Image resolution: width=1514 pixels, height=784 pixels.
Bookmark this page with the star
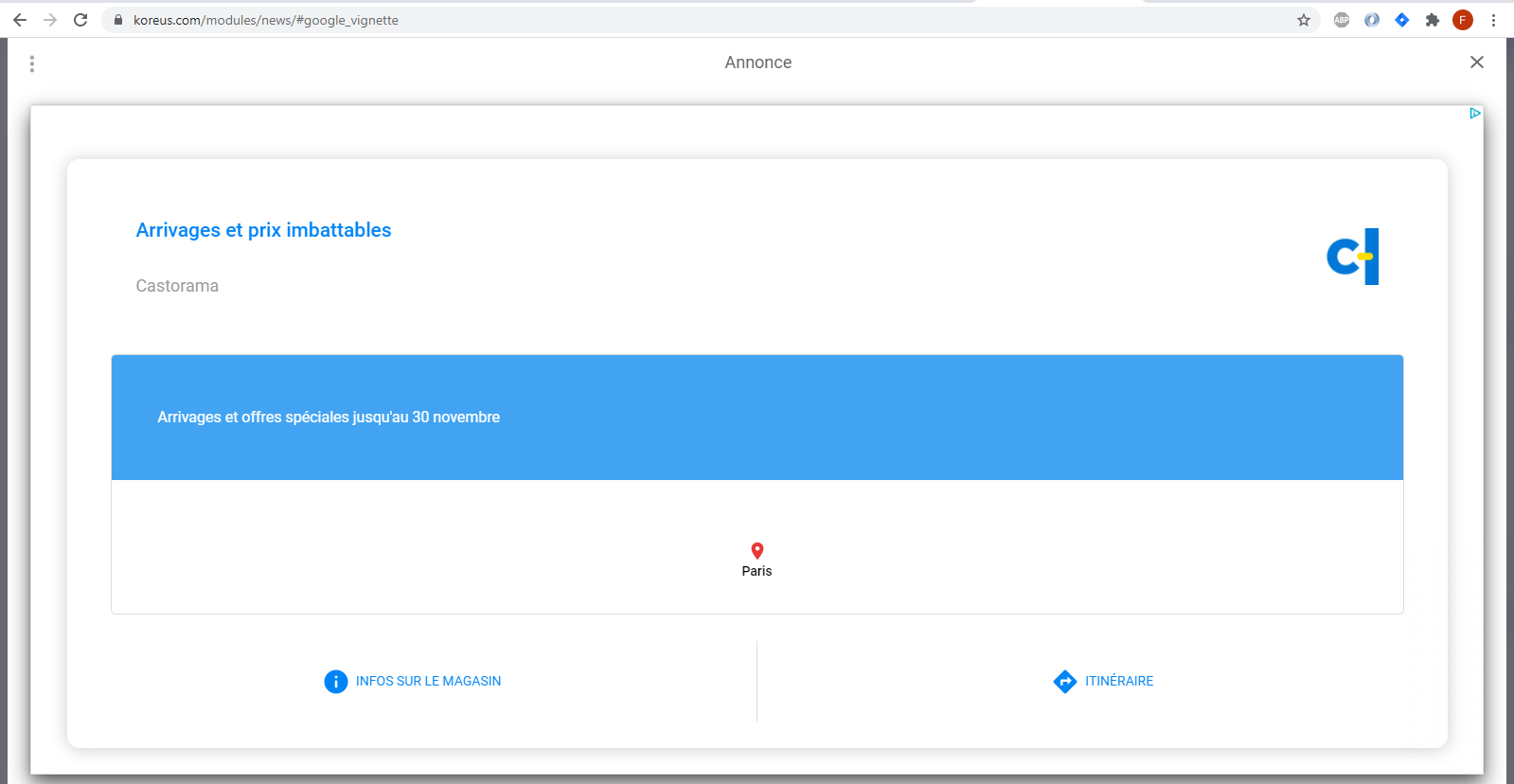point(1304,20)
